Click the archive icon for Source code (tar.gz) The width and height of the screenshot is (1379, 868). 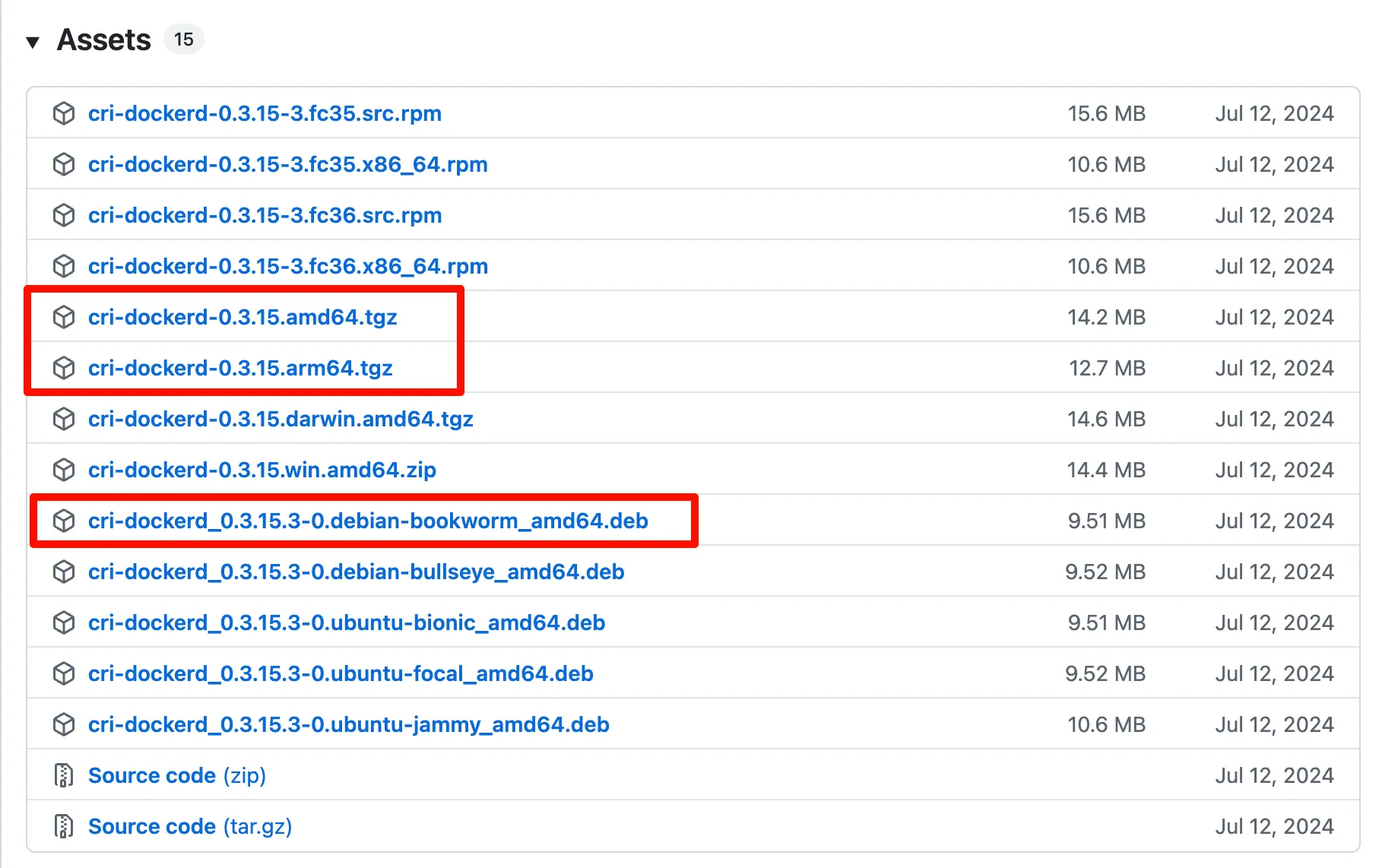pos(64,826)
